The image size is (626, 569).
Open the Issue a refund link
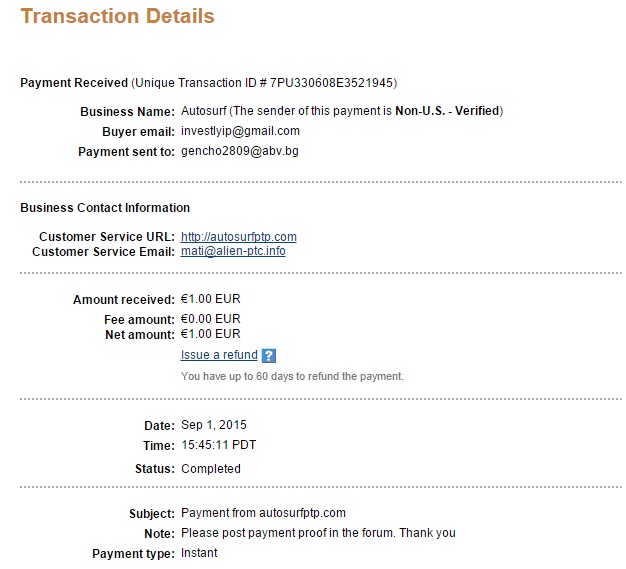pos(219,355)
